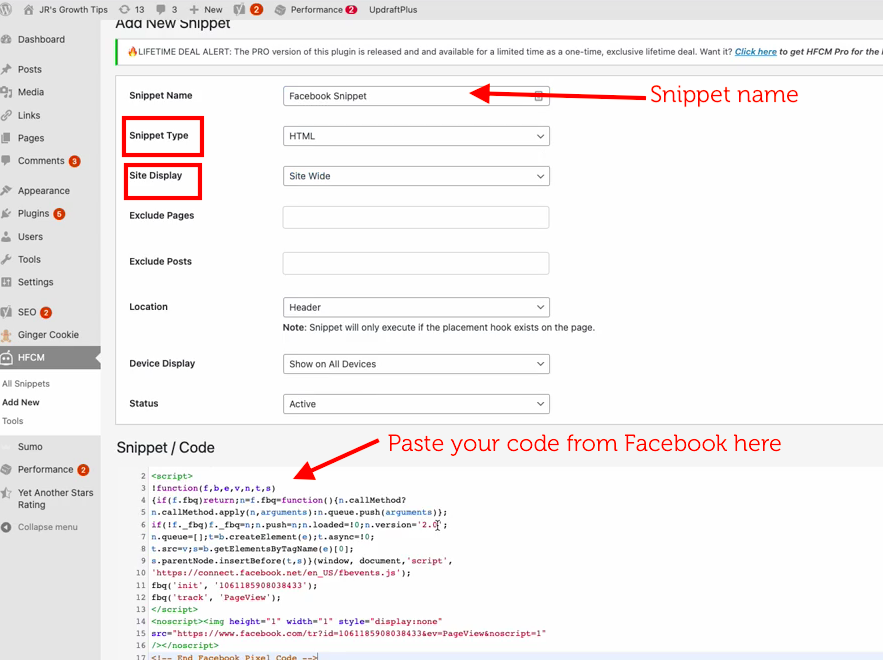Click the SEO Yoast icon in sidebar
Image resolution: width=883 pixels, height=660 pixels.
tap(6, 312)
